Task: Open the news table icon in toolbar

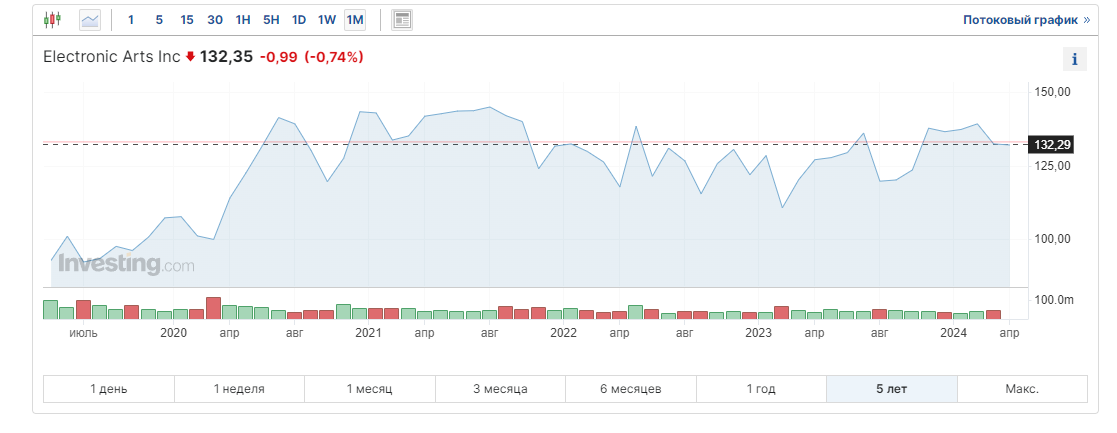Action: (402, 20)
